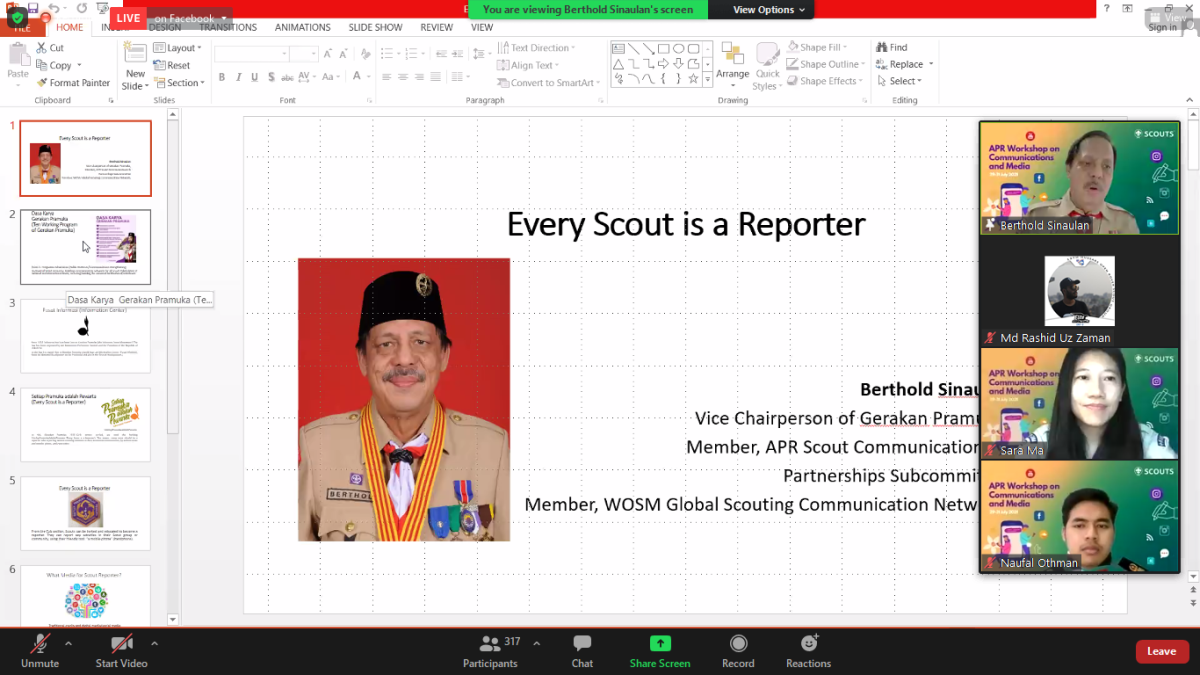Click the Reset slide button

click(x=172, y=65)
